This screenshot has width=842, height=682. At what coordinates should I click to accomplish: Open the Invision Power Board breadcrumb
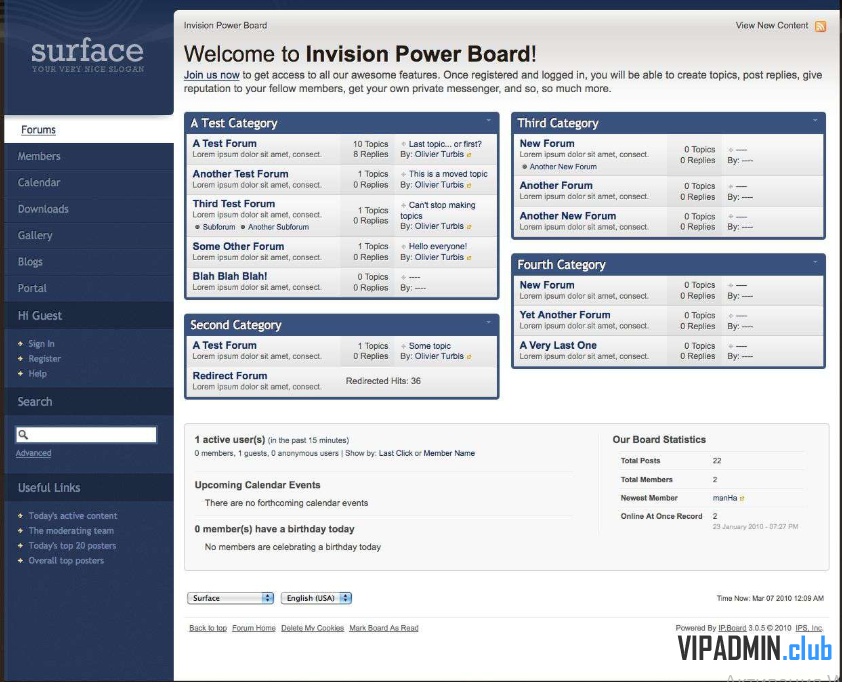point(225,25)
